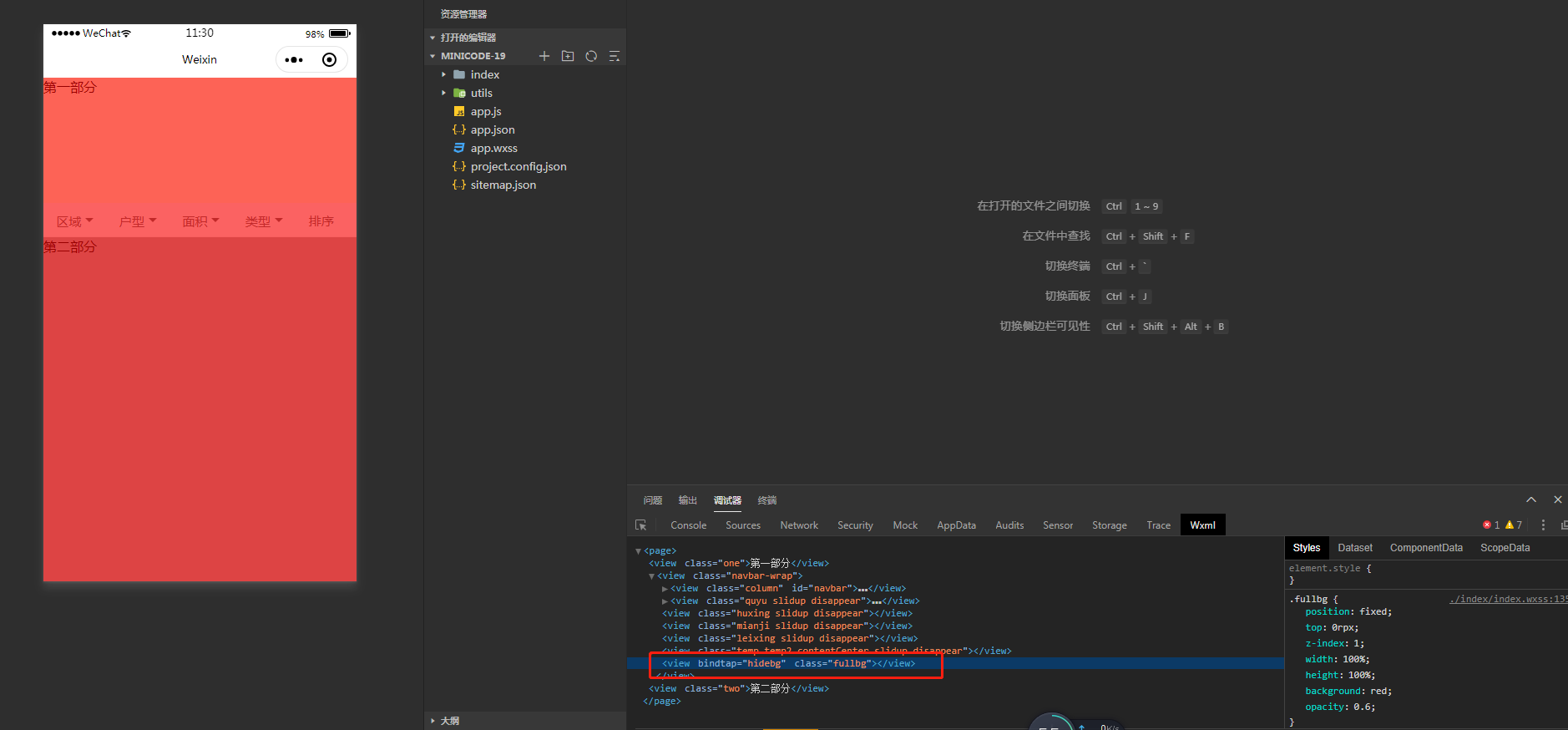Select the leixing slidup view node
1568x730 pixels.
point(790,639)
